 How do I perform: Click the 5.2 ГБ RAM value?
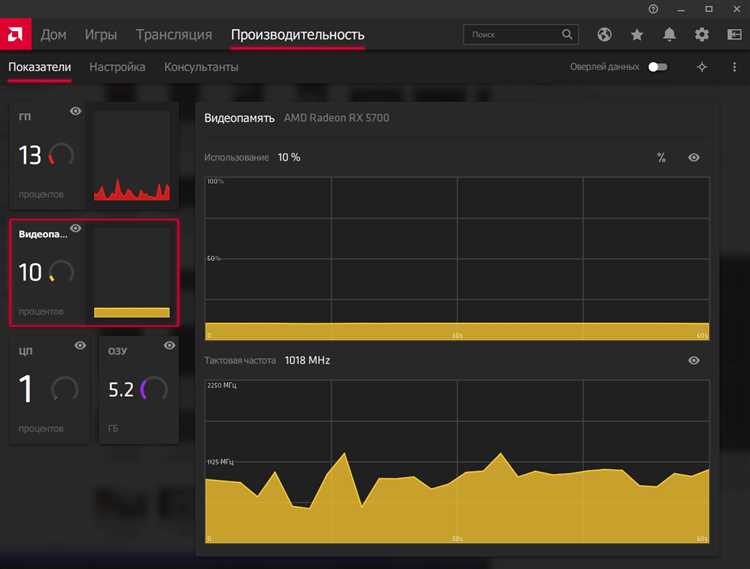[121, 390]
